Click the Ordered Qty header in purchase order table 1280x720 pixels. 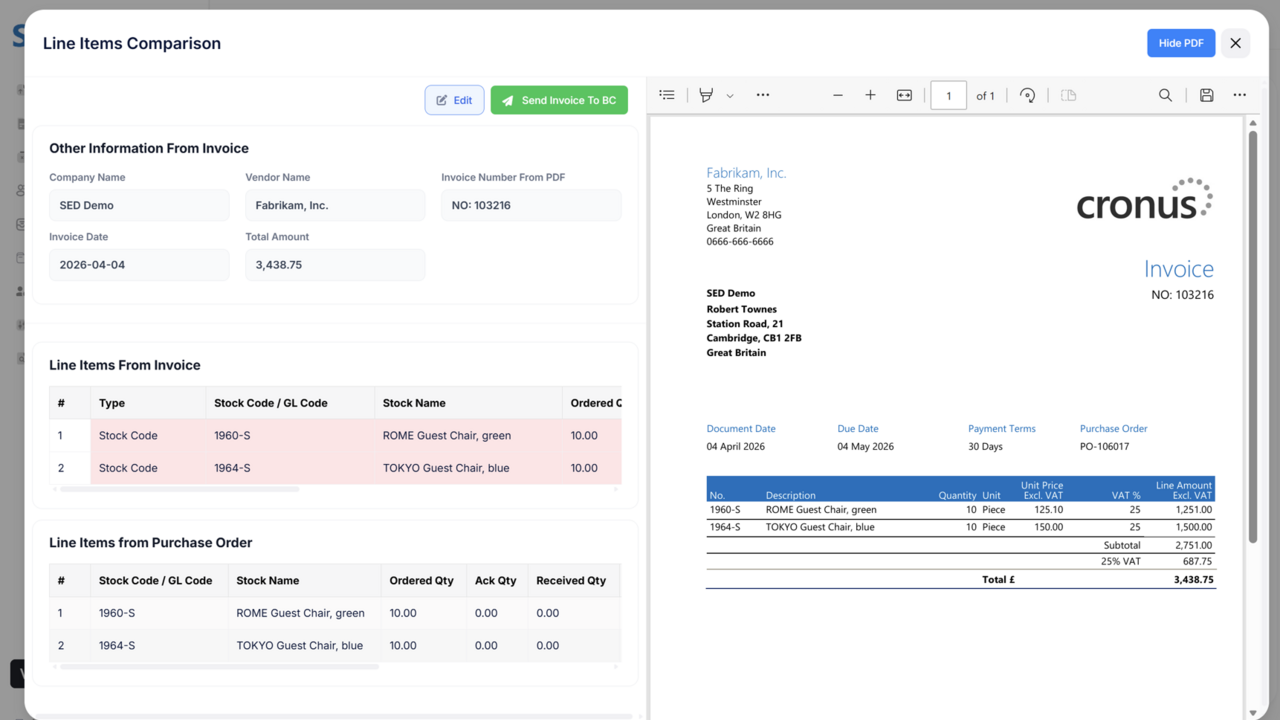[x=422, y=580]
